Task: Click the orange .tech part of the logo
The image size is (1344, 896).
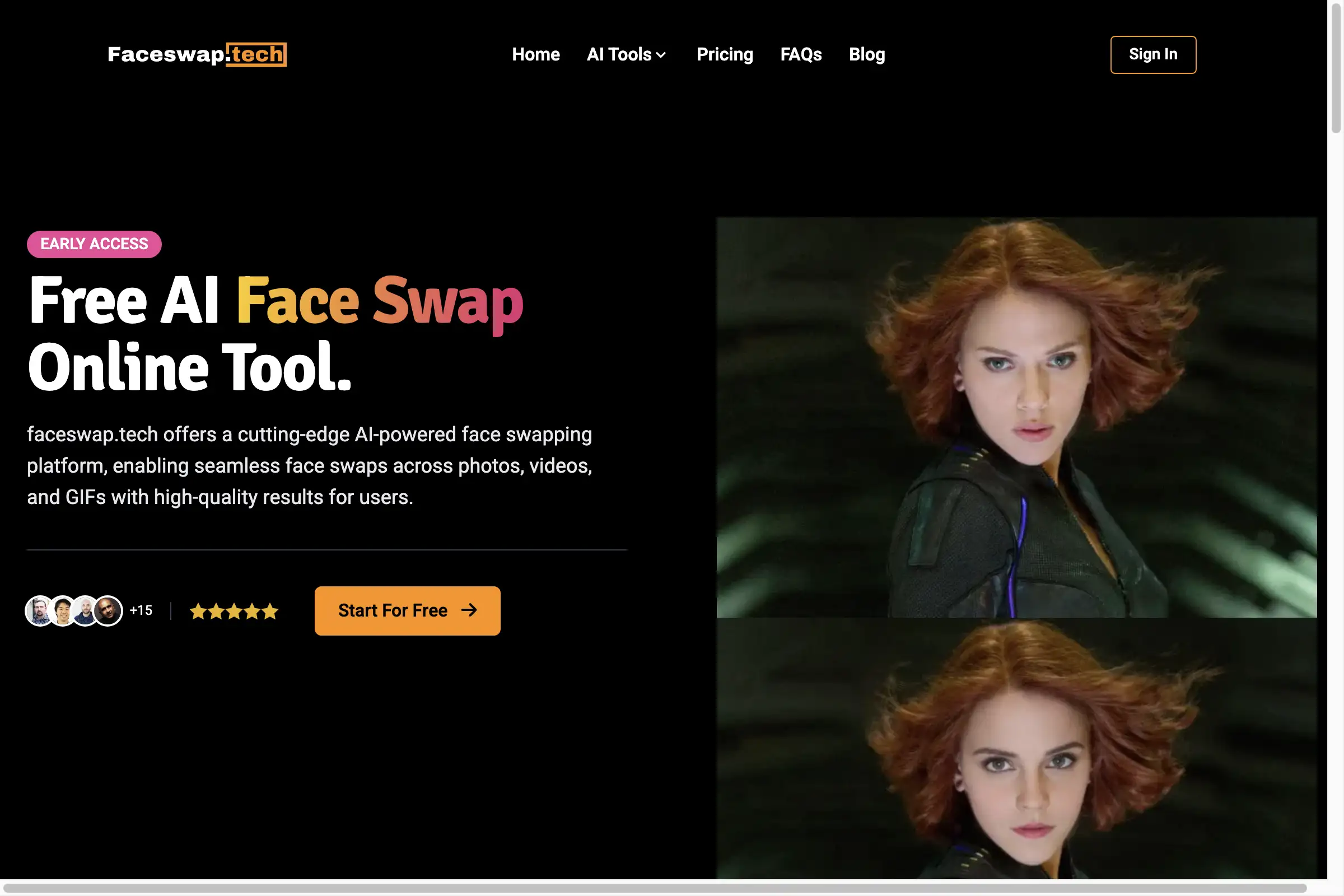Action: pos(256,54)
